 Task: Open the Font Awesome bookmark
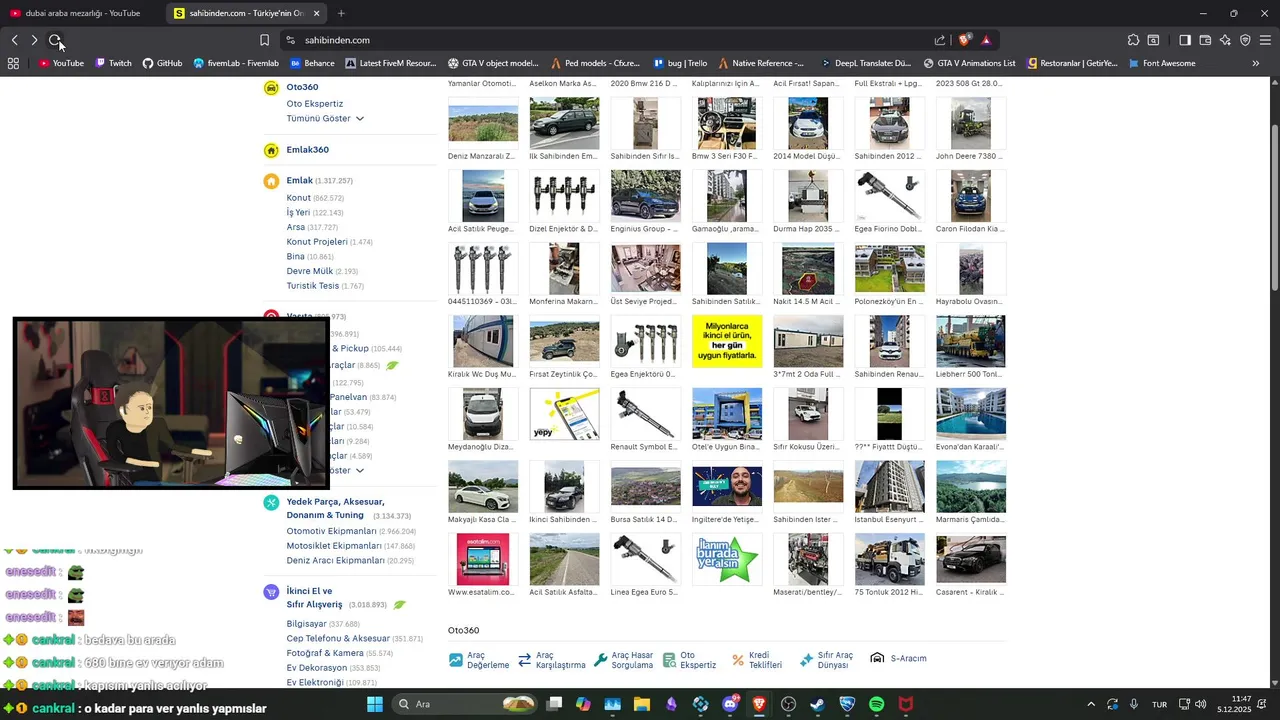[x=1161, y=63]
